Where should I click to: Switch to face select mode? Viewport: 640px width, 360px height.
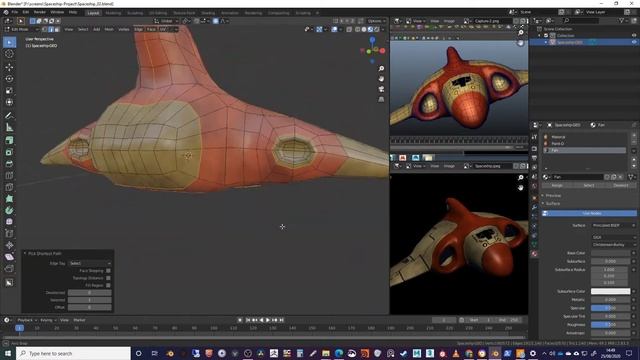tap(57, 29)
